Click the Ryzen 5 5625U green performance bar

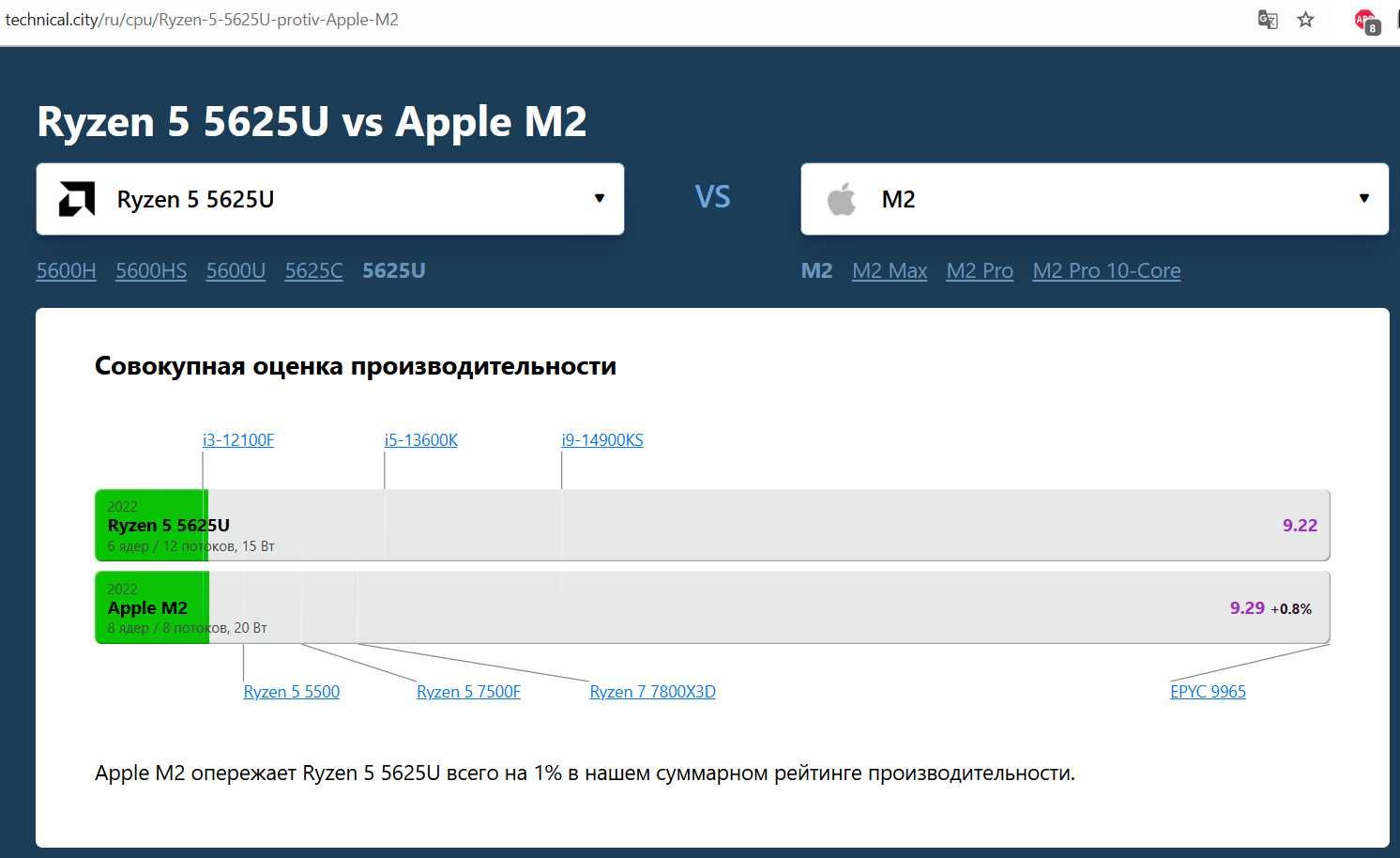pyautogui.click(x=151, y=526)
